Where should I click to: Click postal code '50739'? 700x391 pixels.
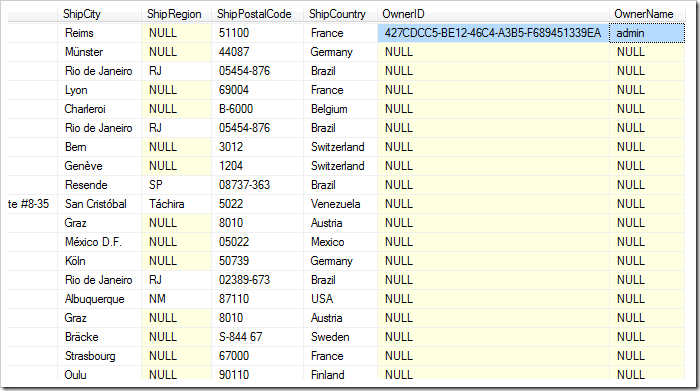tap(258, 261)
